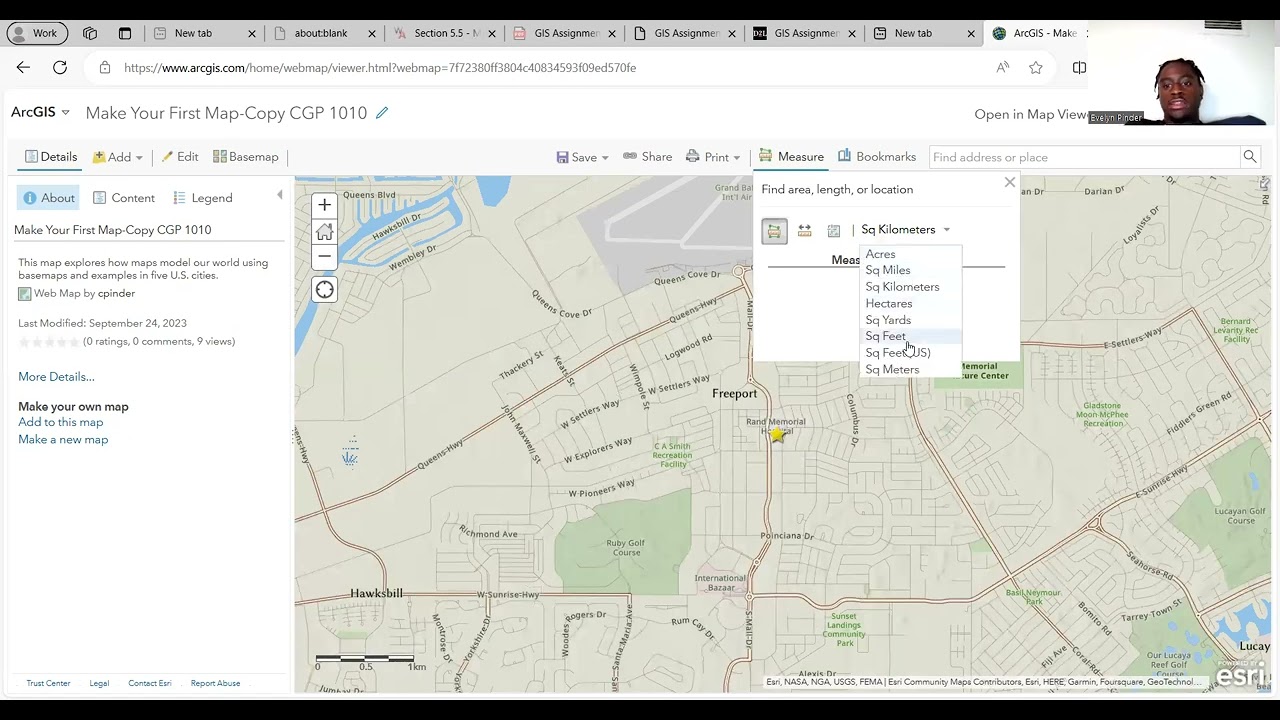Zoom in on the map with plus button

click(324, 206)
